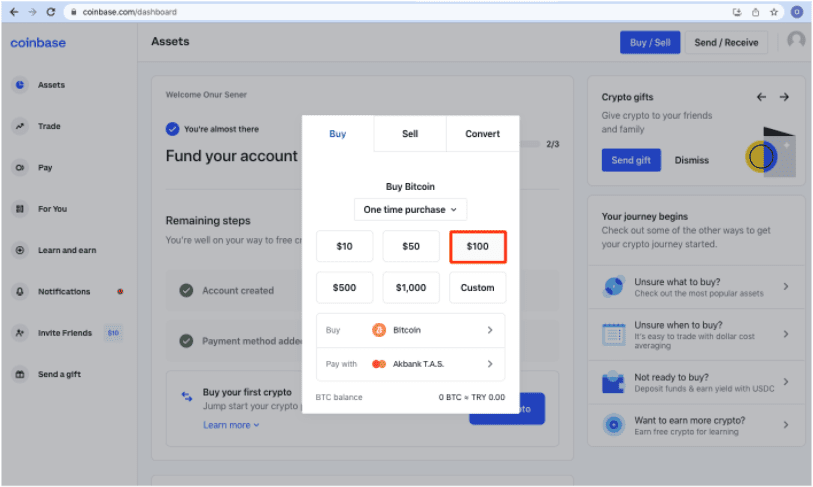Open Learn and earn icon in sidebar
Viewport: 813px width, 487px height.
(x=20, y=250)
